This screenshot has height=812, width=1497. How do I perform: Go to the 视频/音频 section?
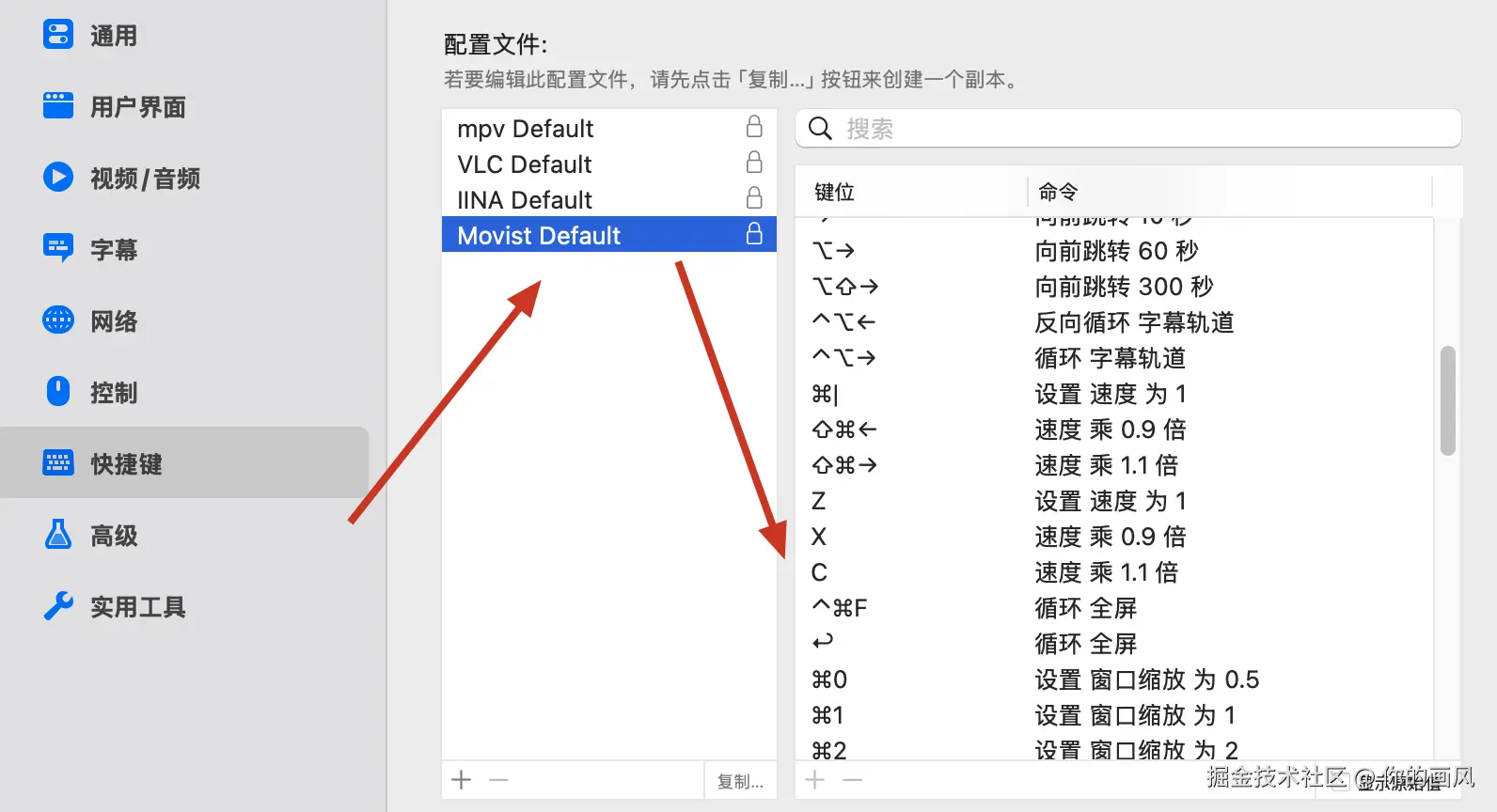coord(184,179)
